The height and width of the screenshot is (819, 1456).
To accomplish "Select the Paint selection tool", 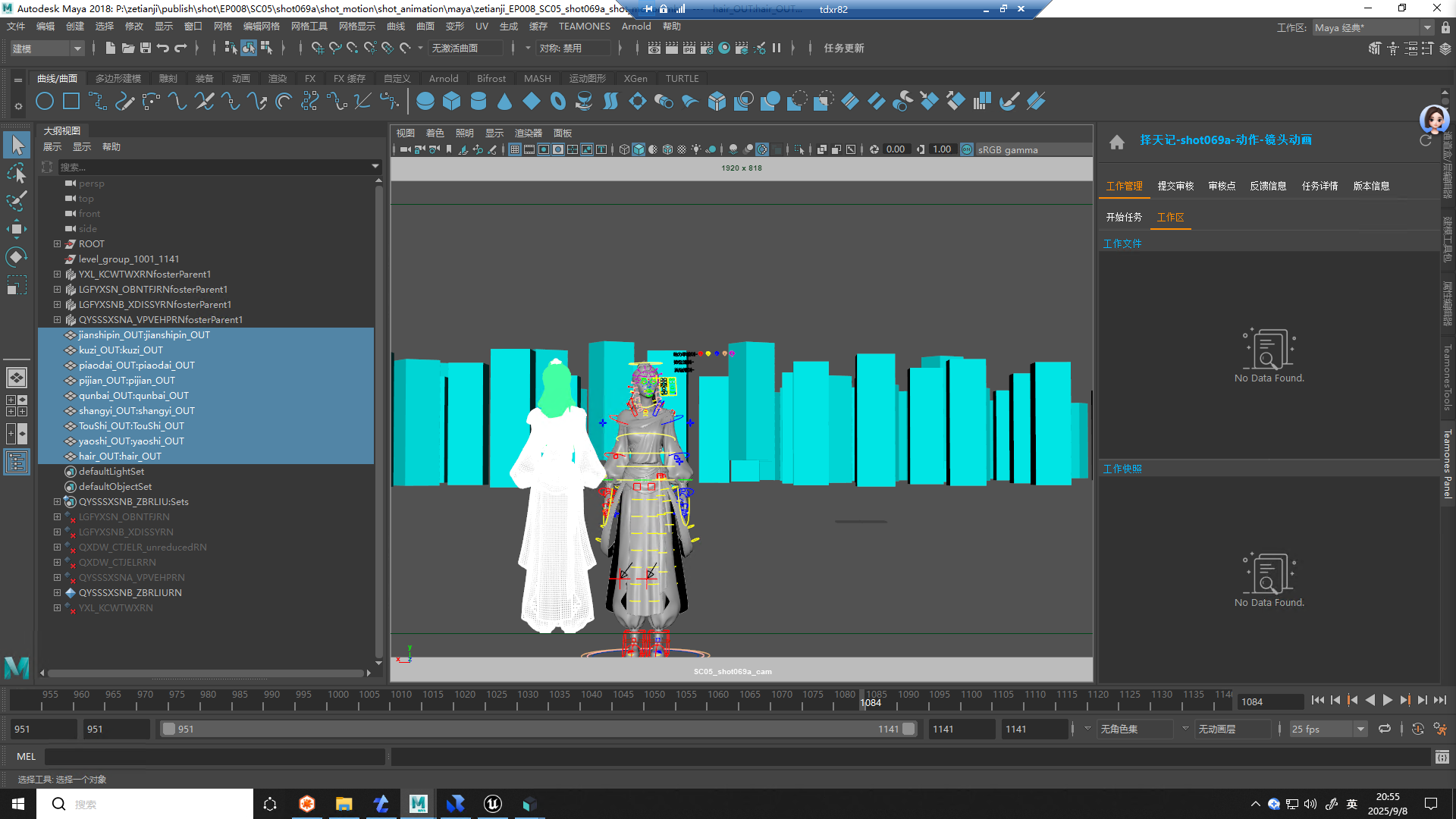I will coord(17,201).
